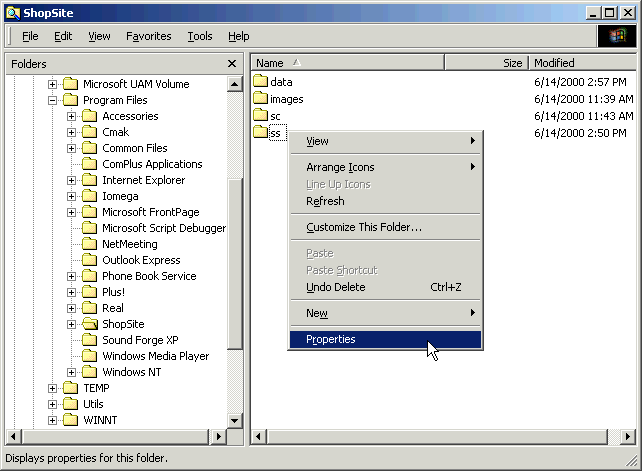Click the data folder icon
The height and width of the screenshot is (471, 642).
pos(260,82)
